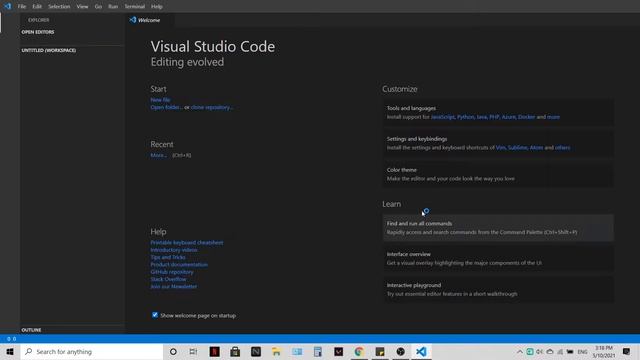Open the File menu

(22, 7)
